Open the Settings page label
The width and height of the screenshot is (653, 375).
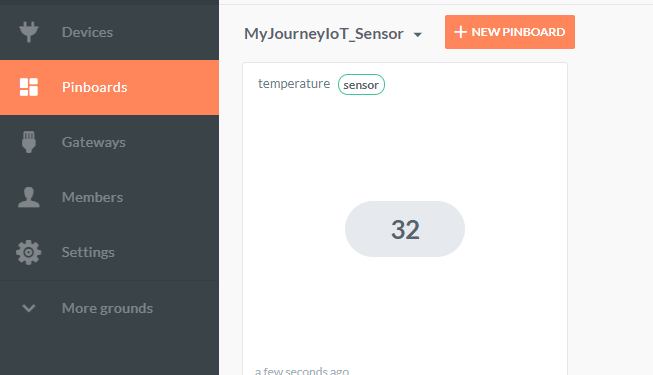point(88,252)
